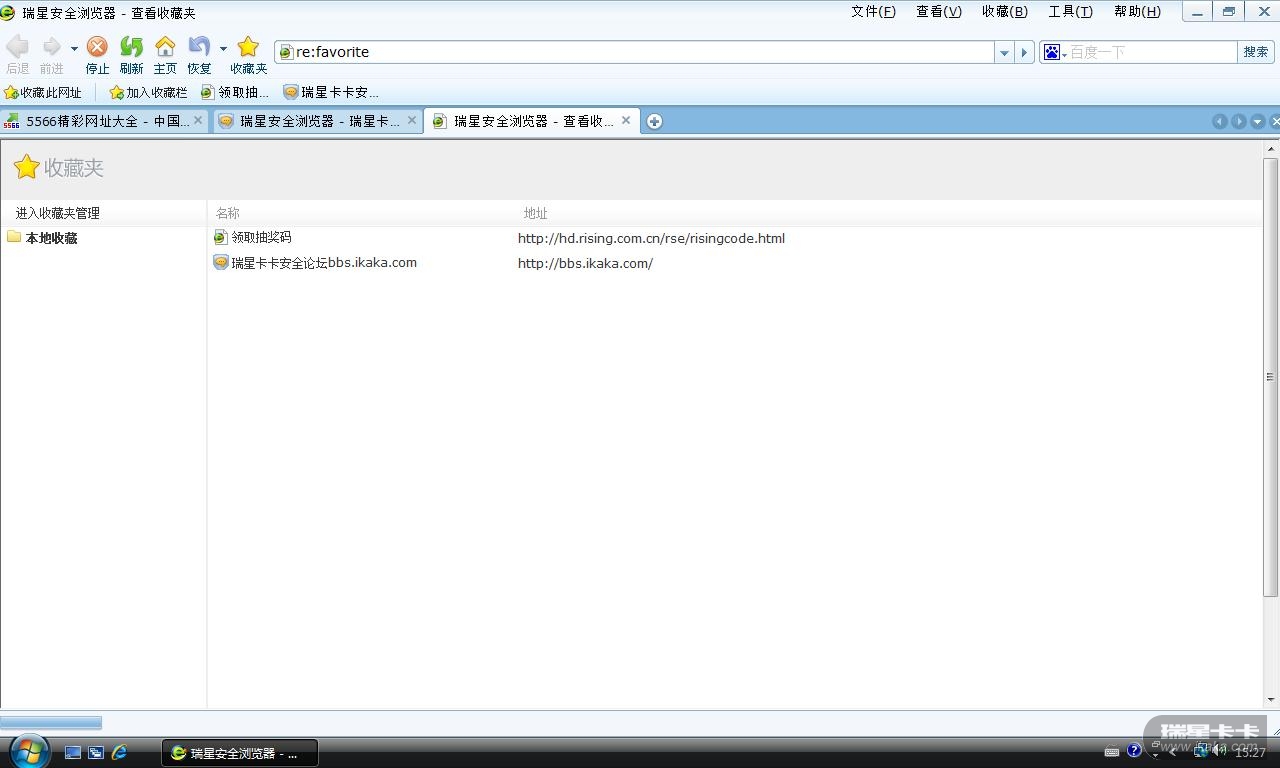Click the Show Desktop quick launch icon
Viewport: 1280px width, 768px height.
tap(73, 752)
